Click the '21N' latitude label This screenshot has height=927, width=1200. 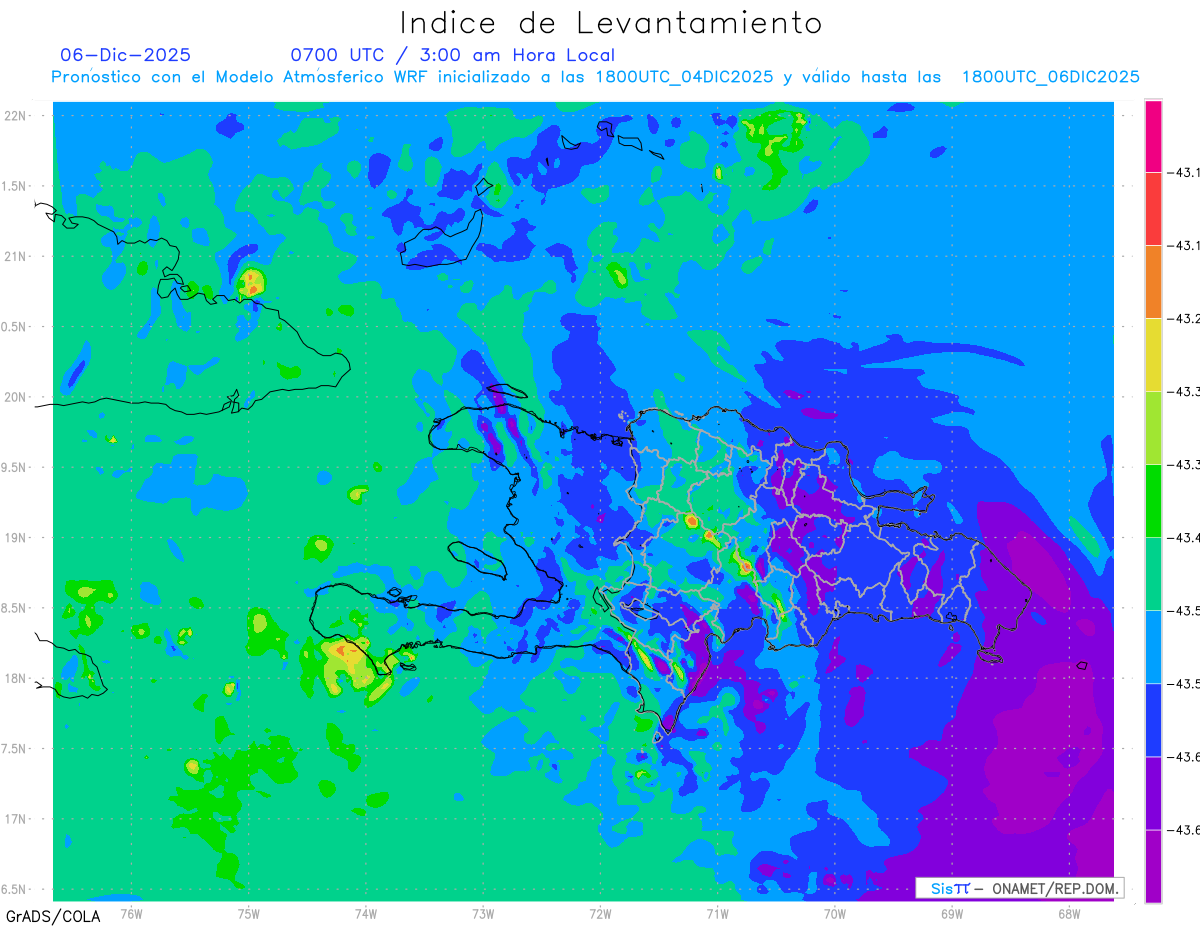(x=17, y=256)
